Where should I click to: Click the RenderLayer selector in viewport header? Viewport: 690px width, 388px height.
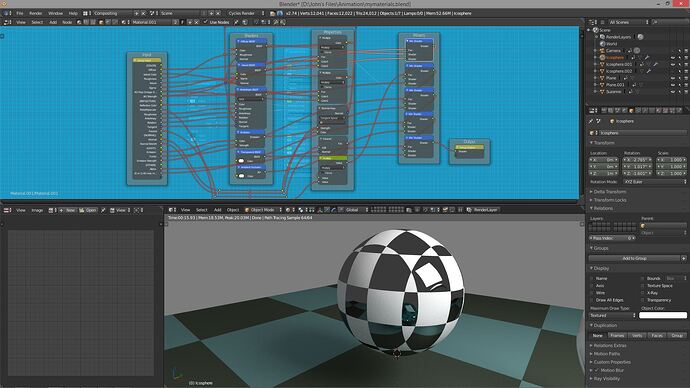[x=485, y=210]
